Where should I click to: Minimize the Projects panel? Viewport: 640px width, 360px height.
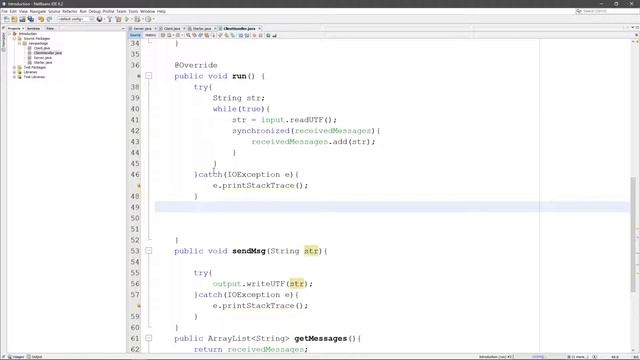[123, 29]
